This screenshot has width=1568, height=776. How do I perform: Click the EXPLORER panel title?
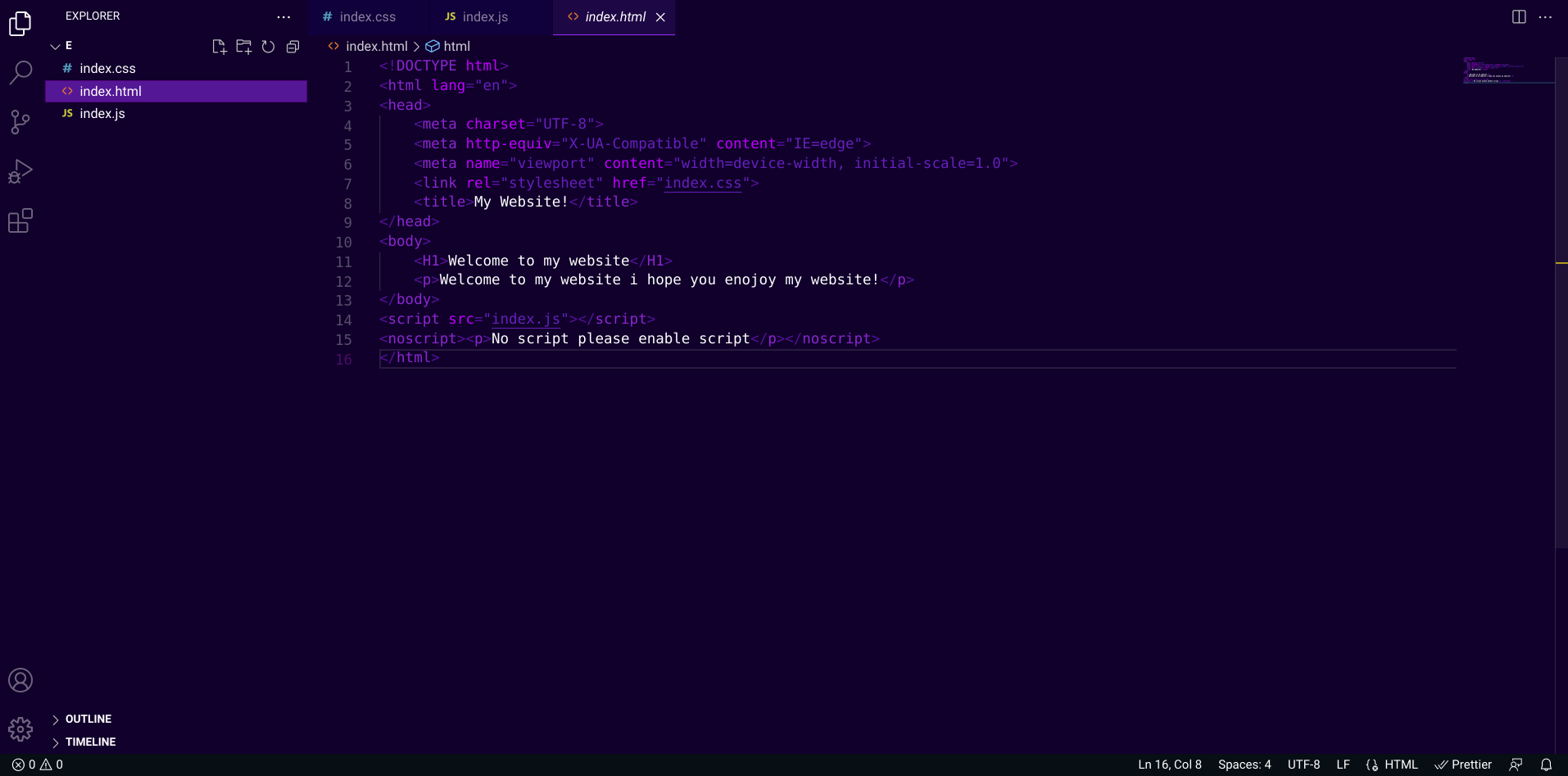[93, 16]
